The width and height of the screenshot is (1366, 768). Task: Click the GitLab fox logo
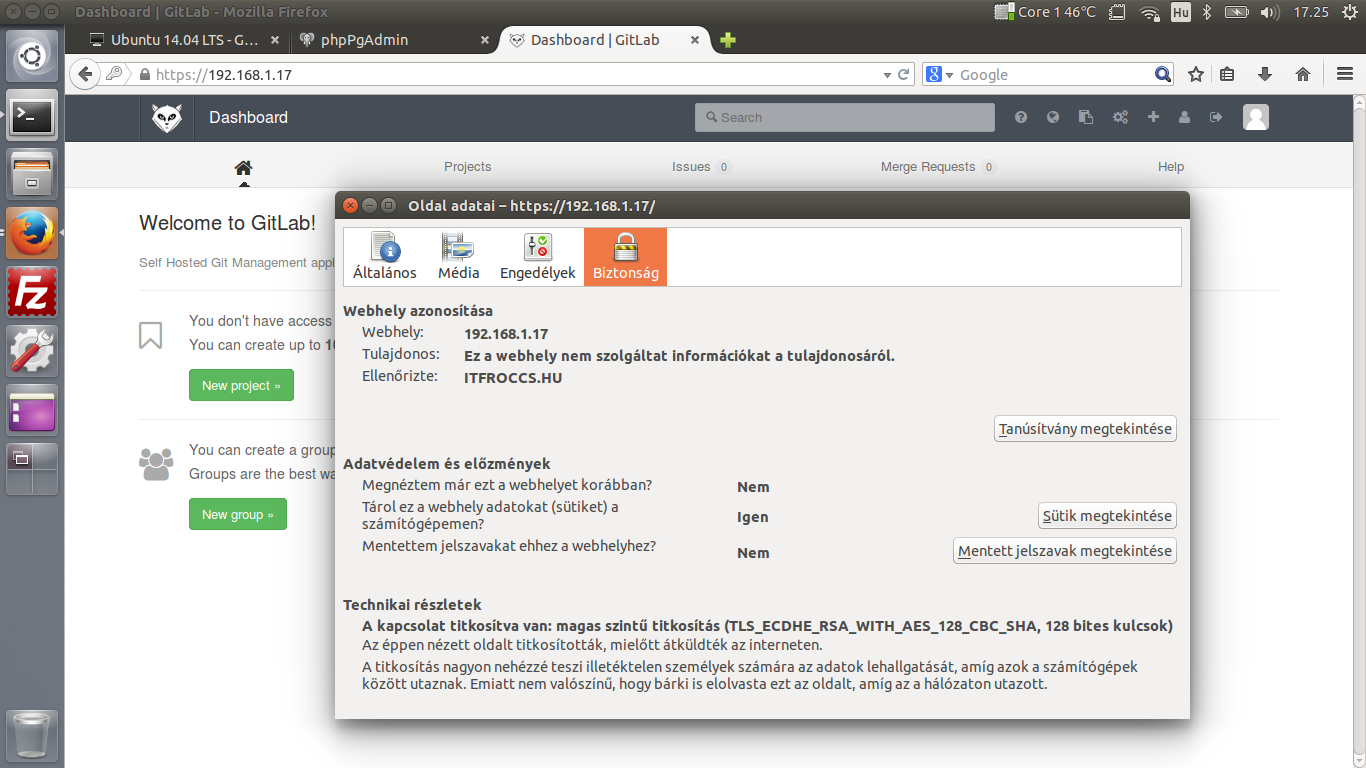[168, 117]
